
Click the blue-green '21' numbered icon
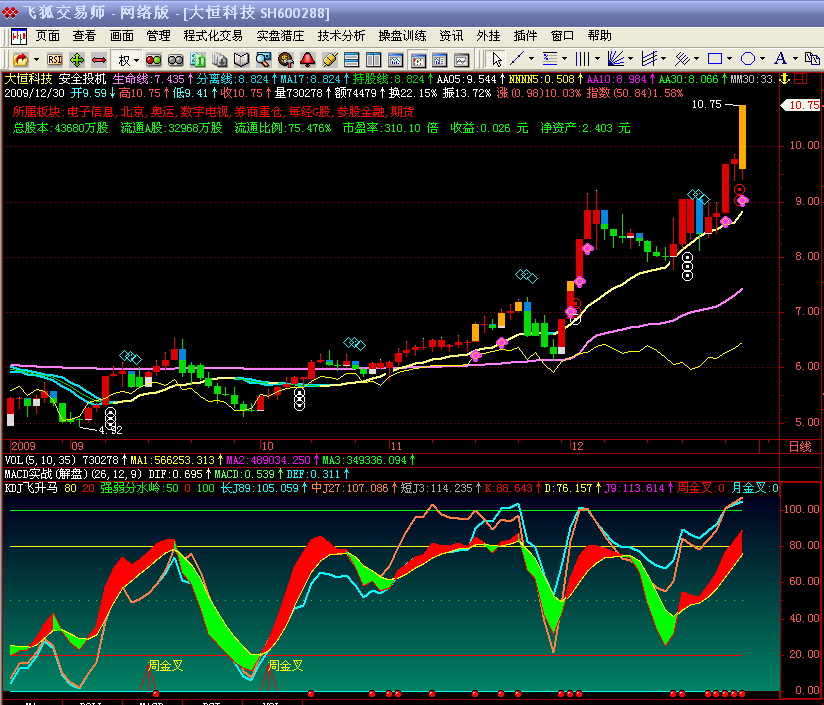click(x=198, y=59)
